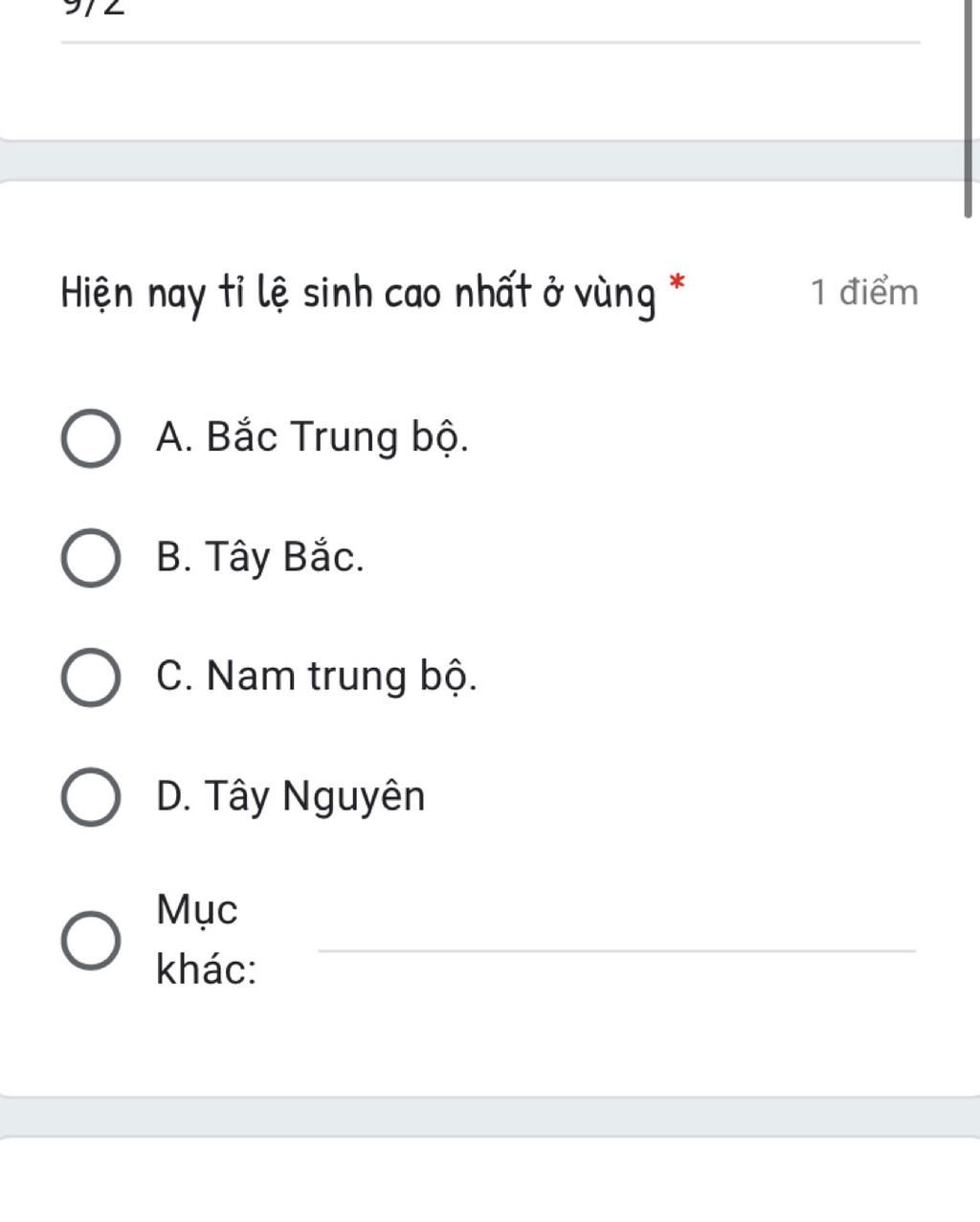Click the 'Mục khác:' label text
The image size is (980, 1222).
(x=205, y=939)
